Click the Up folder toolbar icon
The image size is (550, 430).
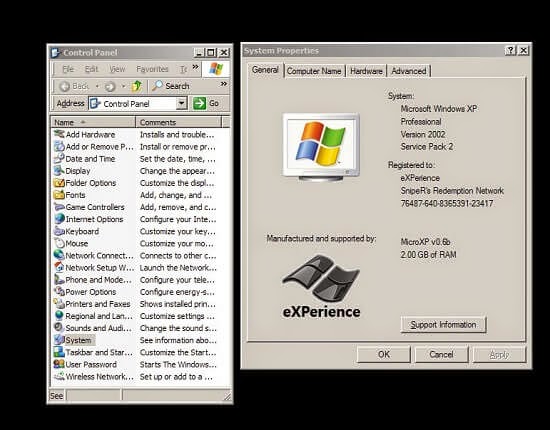click(136, 86)
